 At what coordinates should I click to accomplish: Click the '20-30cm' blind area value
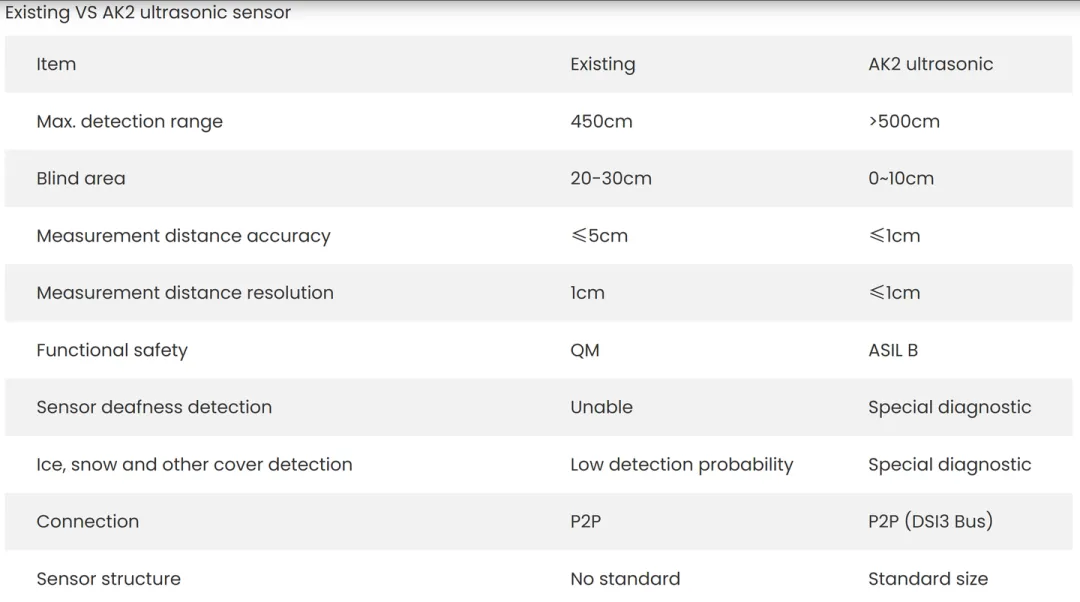(610, 179)
